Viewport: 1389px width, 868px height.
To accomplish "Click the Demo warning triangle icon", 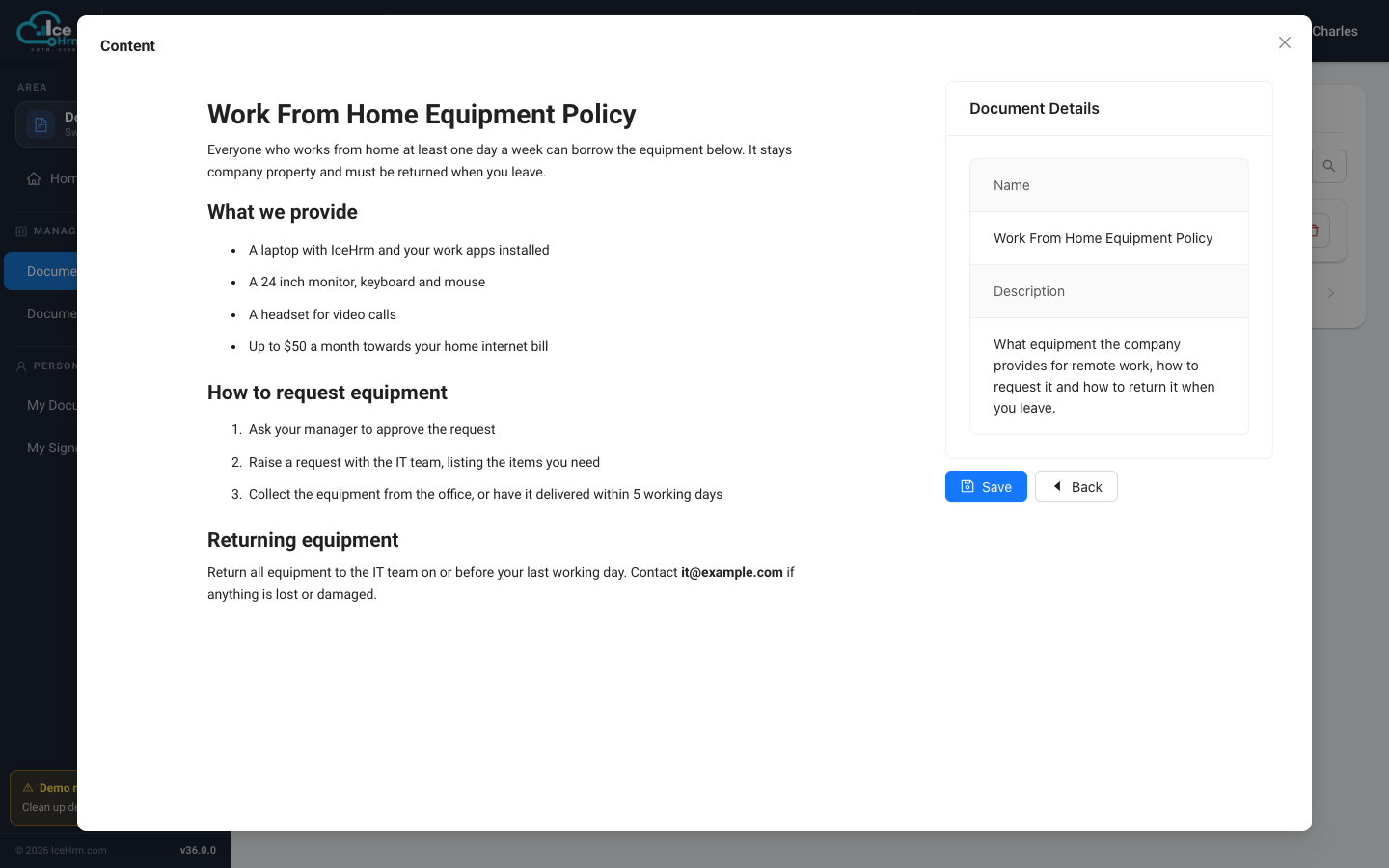I will [28, 787].
